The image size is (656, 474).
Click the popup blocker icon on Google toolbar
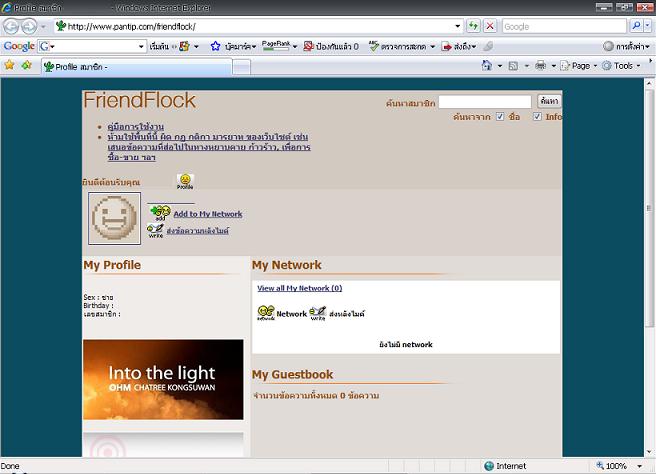coord(308,46)
